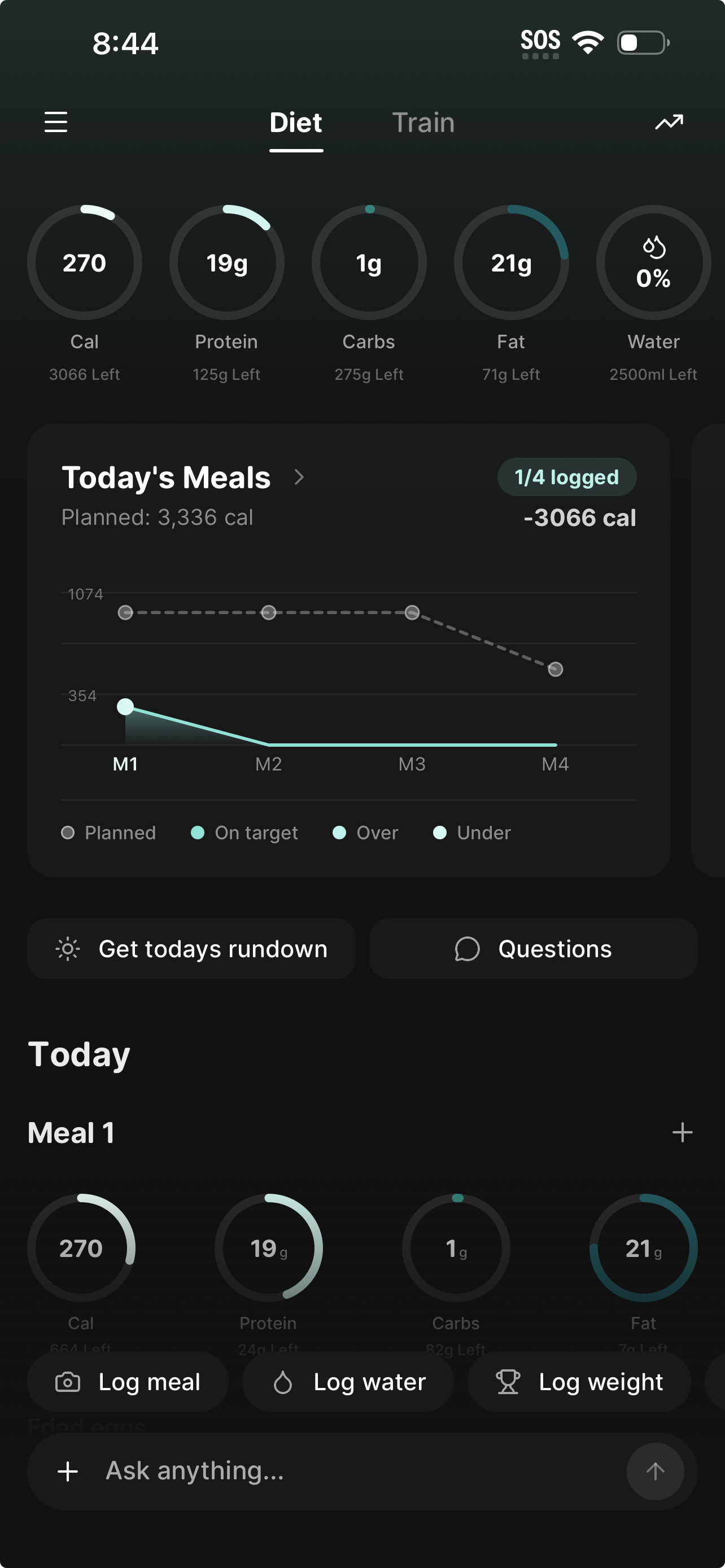This screenshot has width=725, height=1568.
Task: Tap the water droplets progress ring
Action: tap(653, 263)
